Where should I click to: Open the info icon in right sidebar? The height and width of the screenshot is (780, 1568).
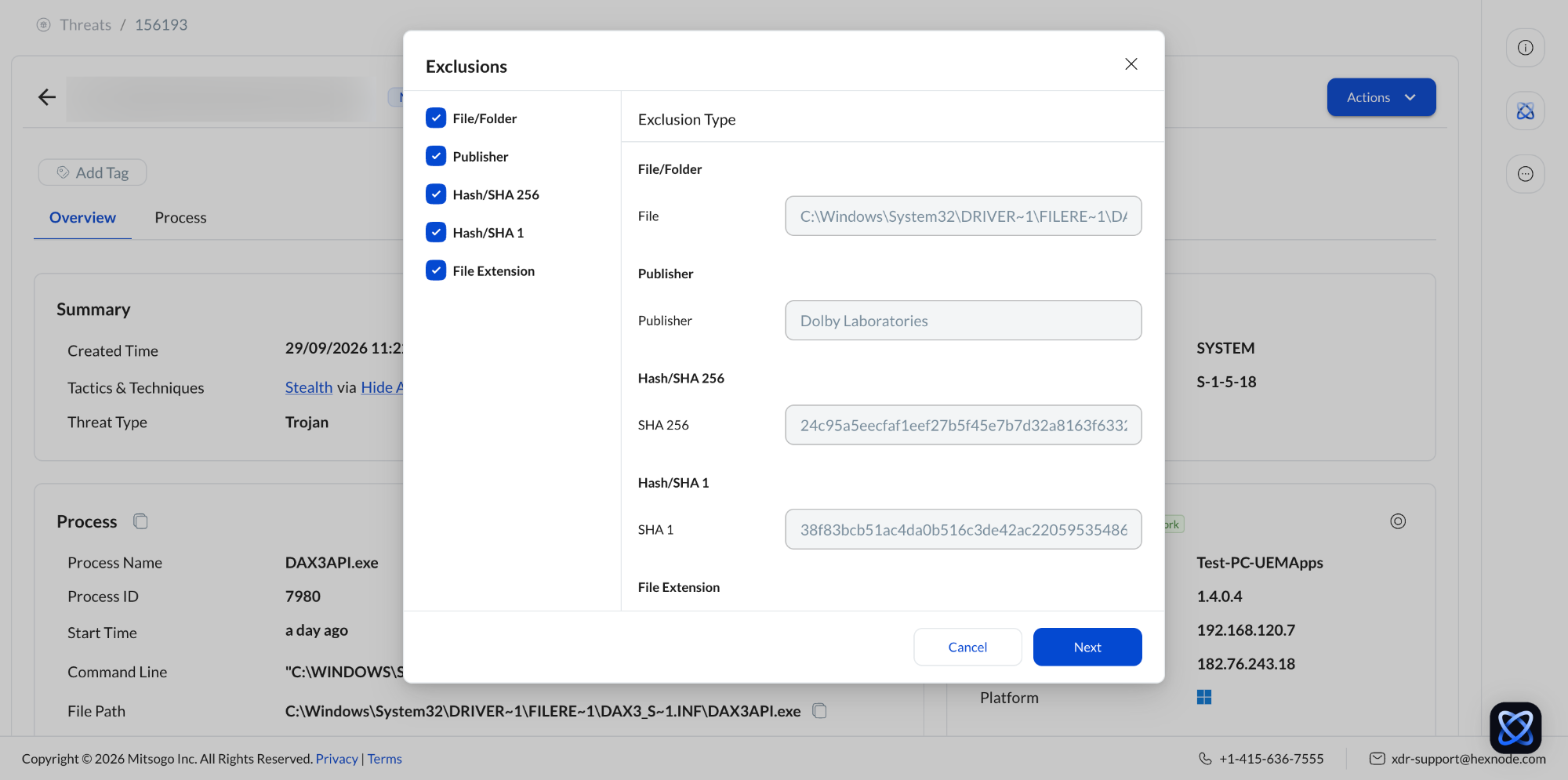(x=1525, y=48)
